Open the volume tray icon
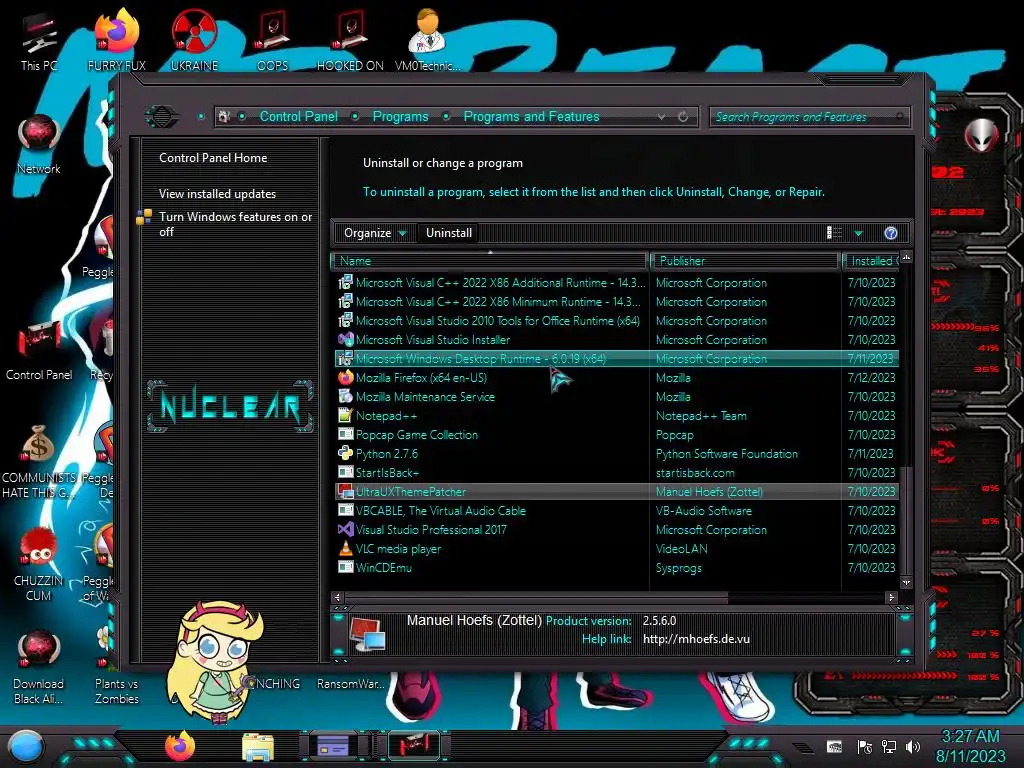Image resolution: width=1024 pixels, height=768 pixels. tap(913, 746)
